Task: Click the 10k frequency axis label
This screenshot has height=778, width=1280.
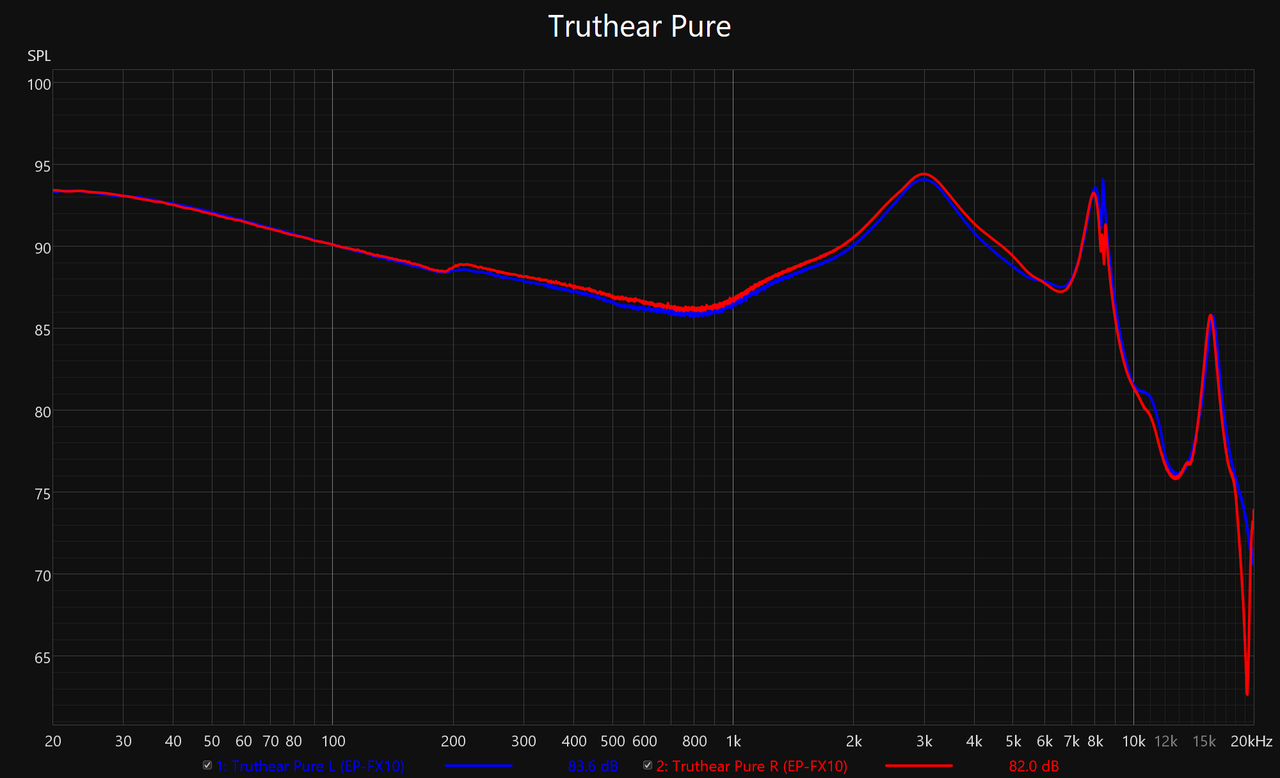Action: pos(1133,741)
